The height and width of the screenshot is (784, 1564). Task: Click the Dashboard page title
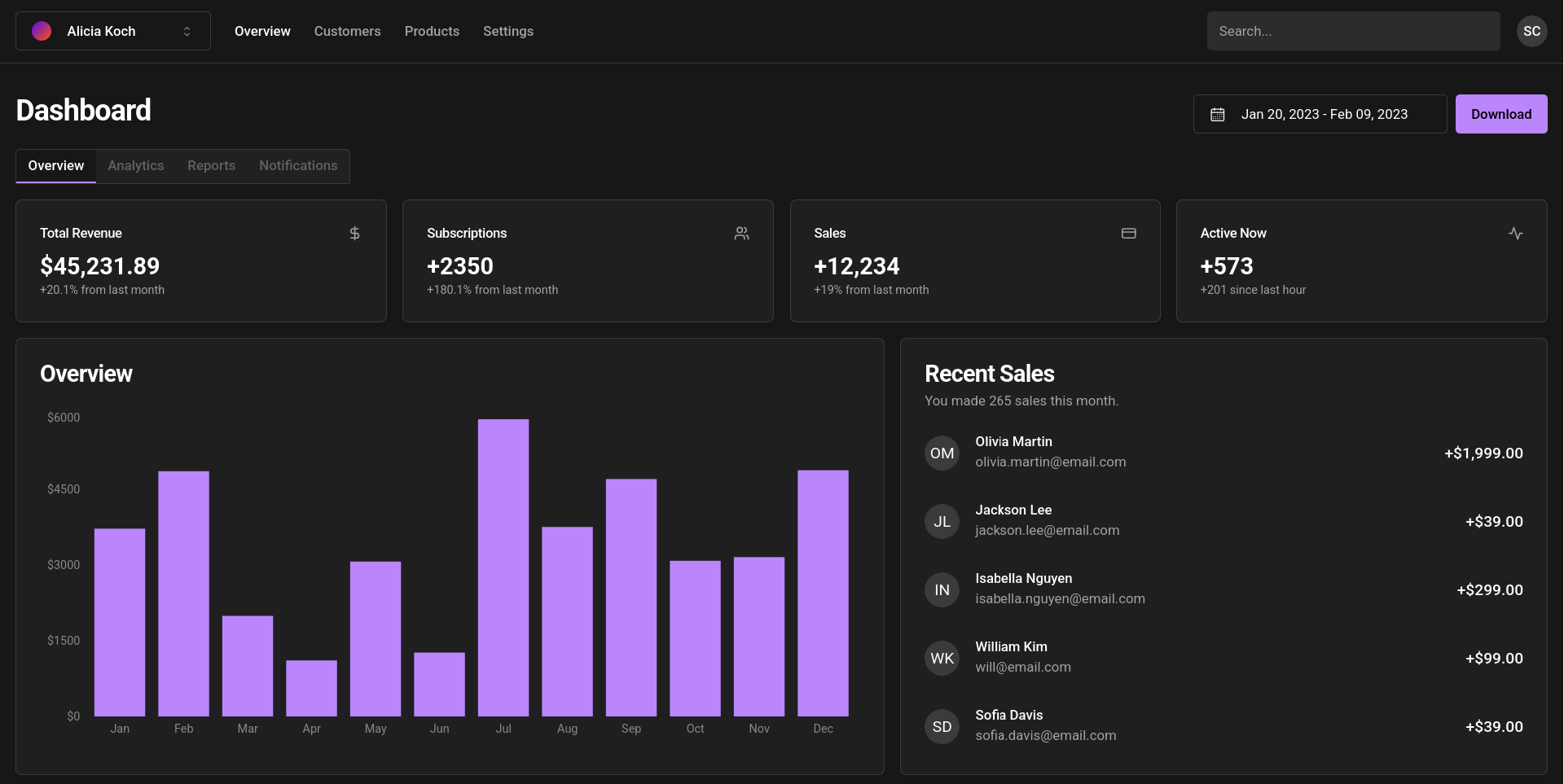[x=84, y=110]
